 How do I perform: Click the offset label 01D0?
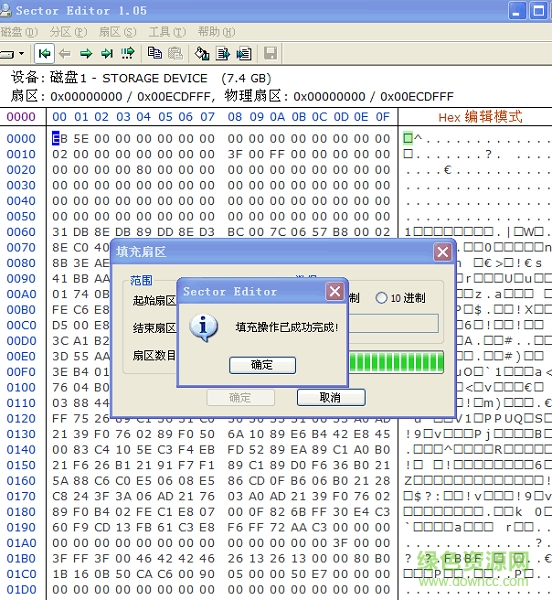[21, 589]
